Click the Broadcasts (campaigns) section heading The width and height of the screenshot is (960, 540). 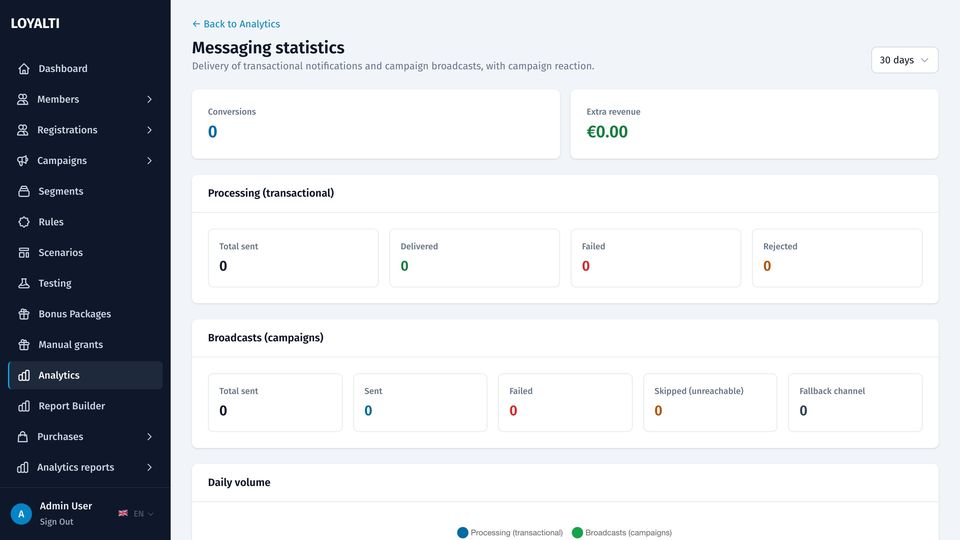tap(265, 337)
